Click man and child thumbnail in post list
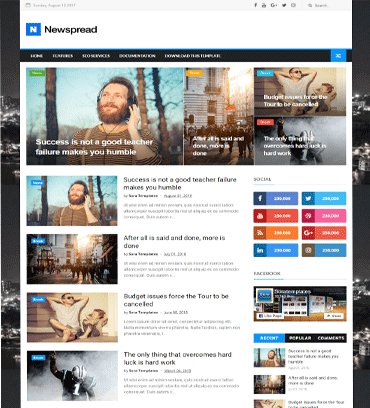370x408 pixels. click(x=72, y=317)
